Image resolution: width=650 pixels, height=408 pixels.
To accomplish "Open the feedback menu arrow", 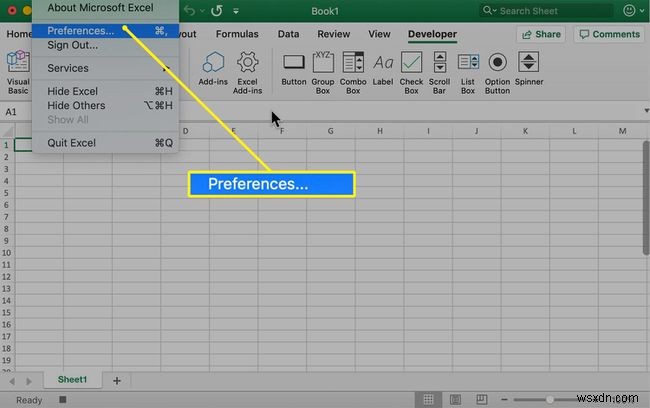I will pyautogui.click(x=642, y=10).
